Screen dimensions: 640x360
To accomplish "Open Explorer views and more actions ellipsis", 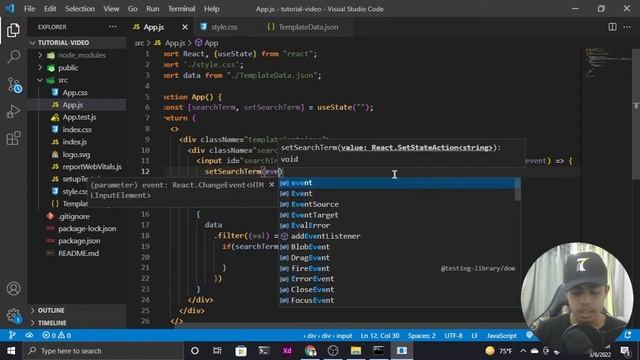I will [x=113, y=27].
